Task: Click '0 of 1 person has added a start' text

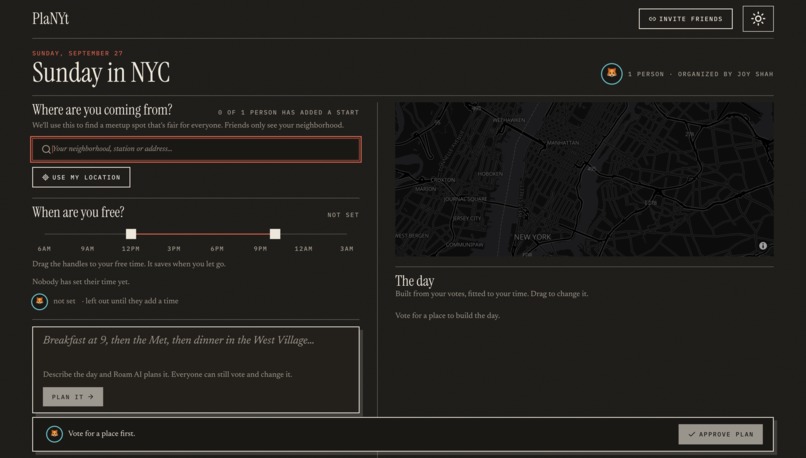Action: pos(288,112)
